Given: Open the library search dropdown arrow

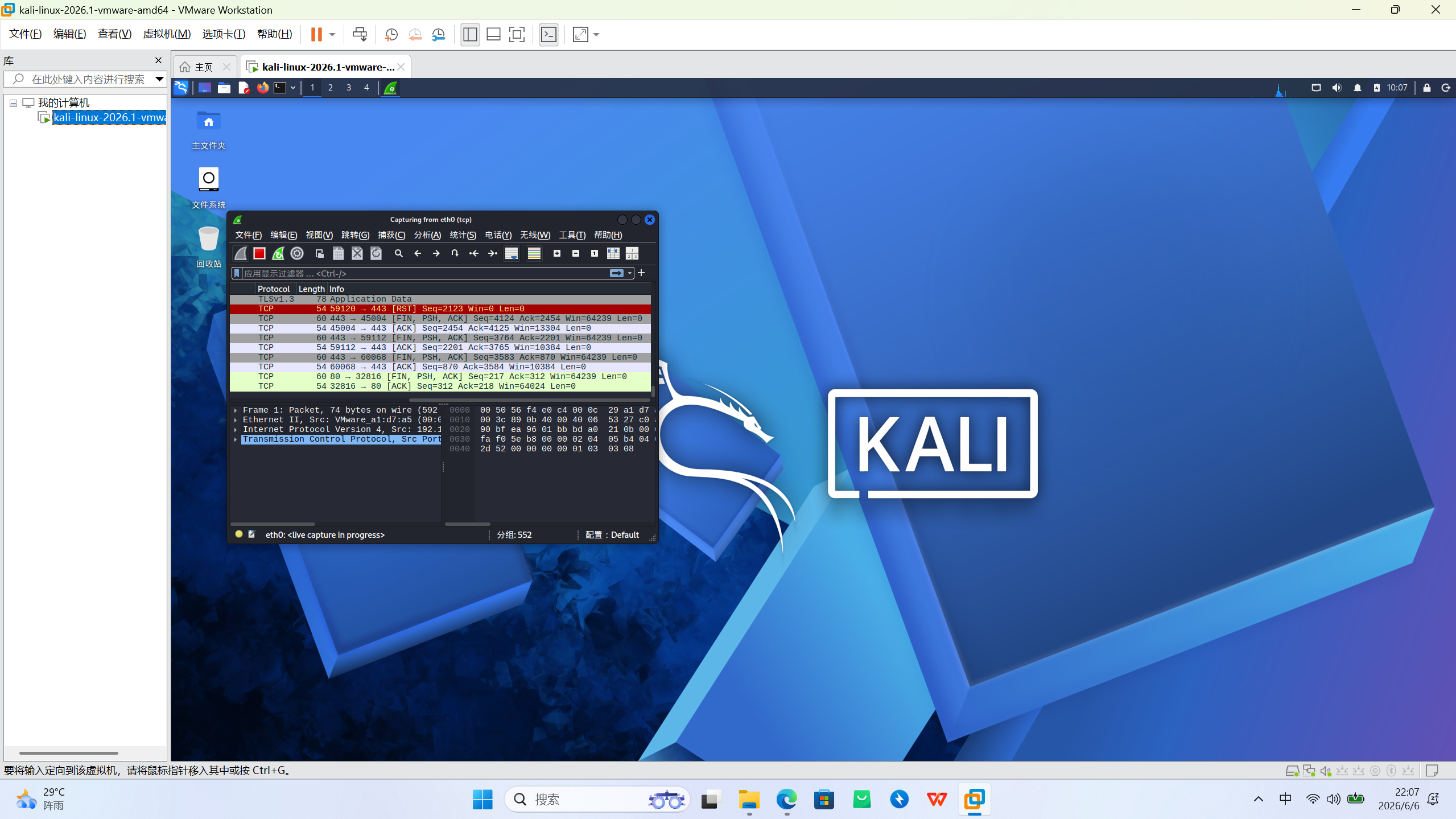Looking at the screenshot, I should click(x=160, y=79).
